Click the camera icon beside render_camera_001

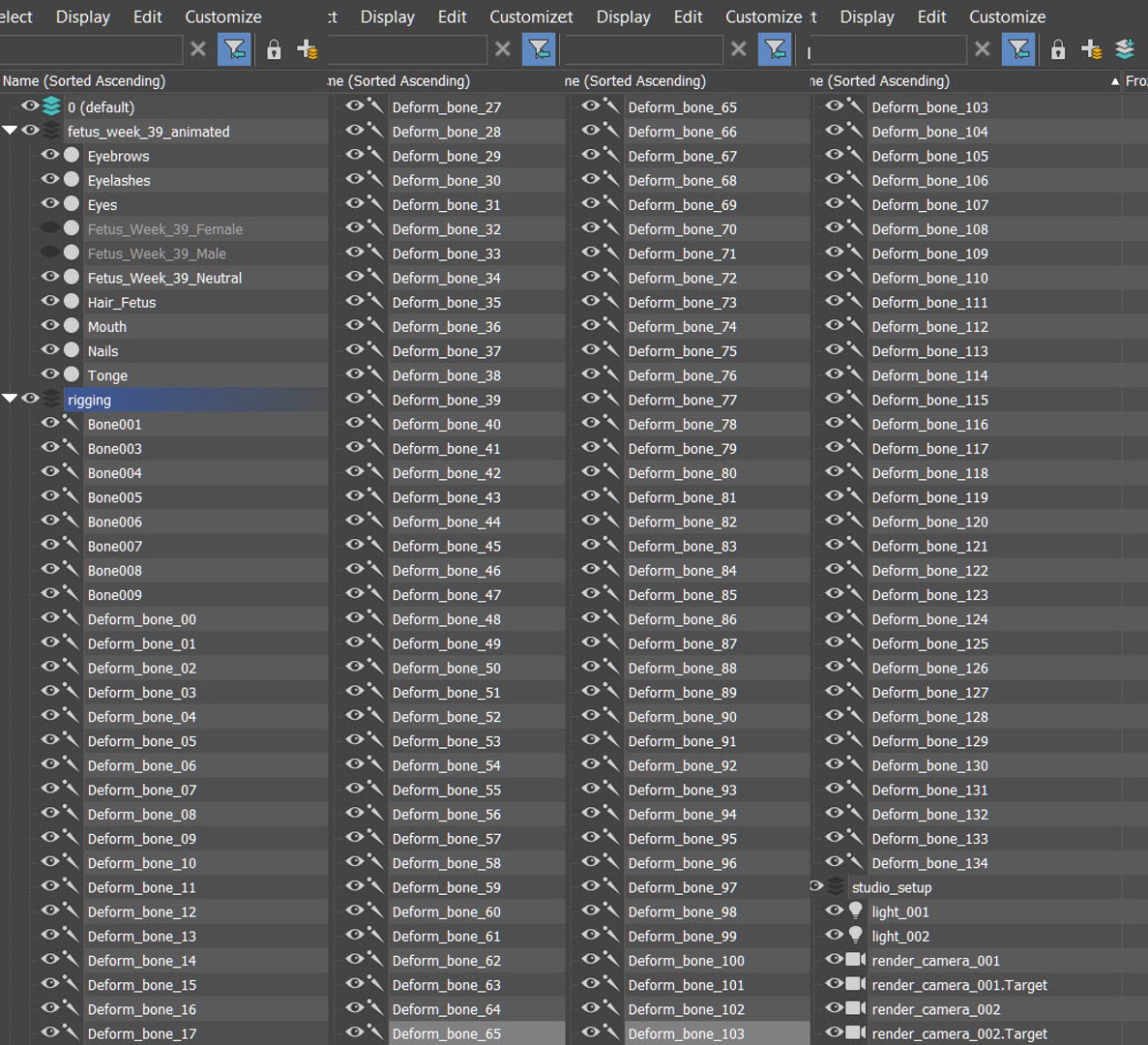855,959
